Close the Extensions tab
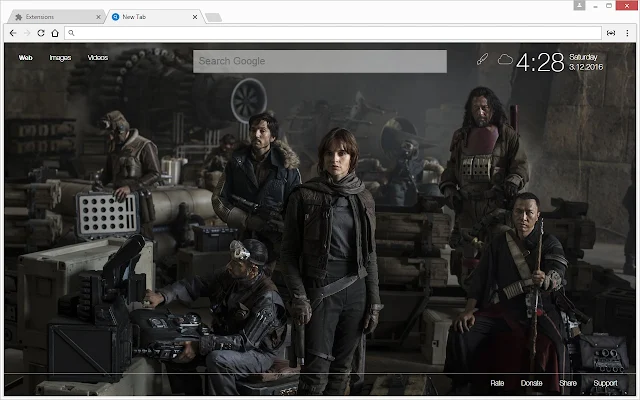The image size is (640, 400). 98,17
